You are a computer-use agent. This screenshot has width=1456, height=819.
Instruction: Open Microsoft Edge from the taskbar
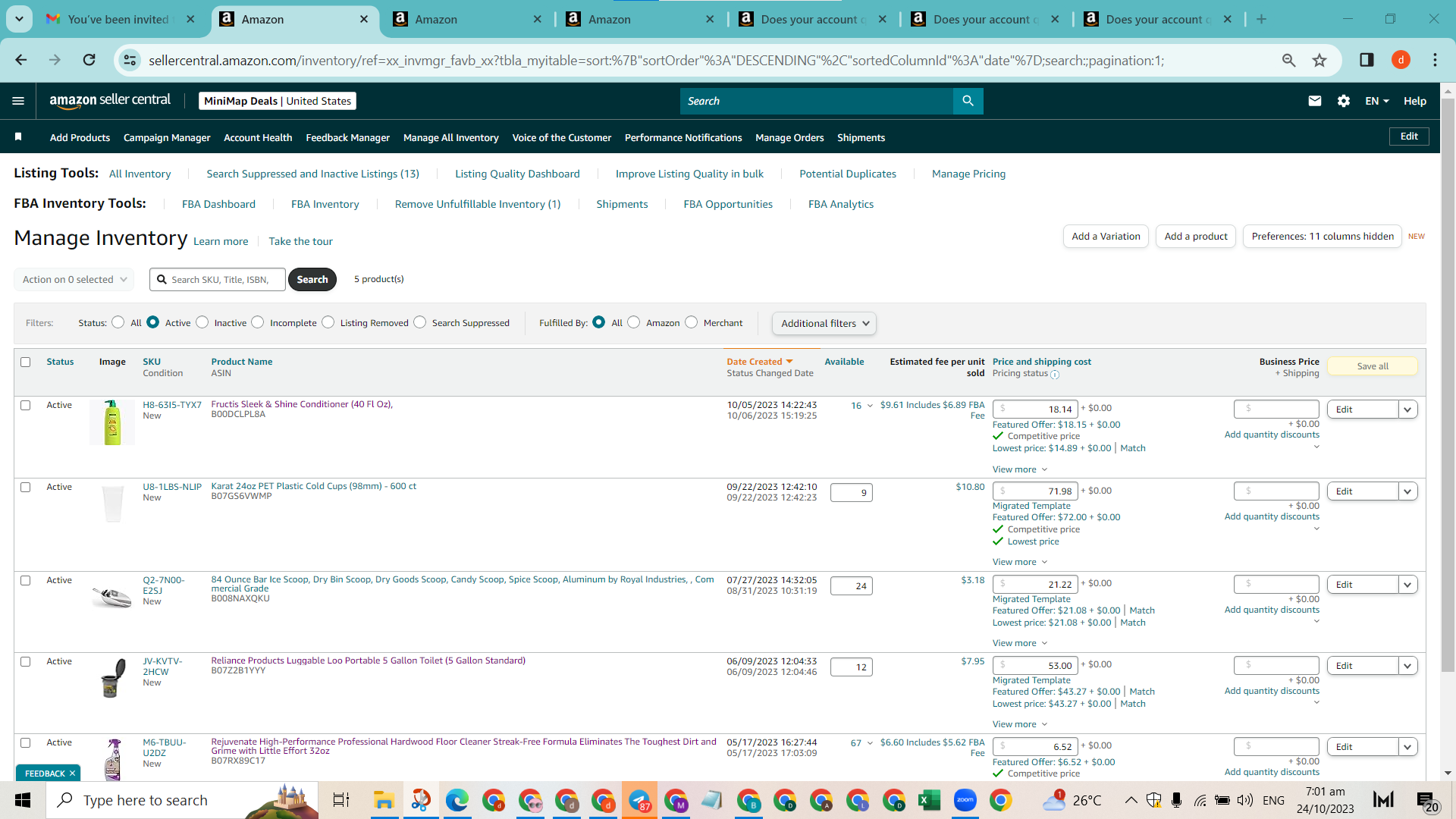coord(457,800)
